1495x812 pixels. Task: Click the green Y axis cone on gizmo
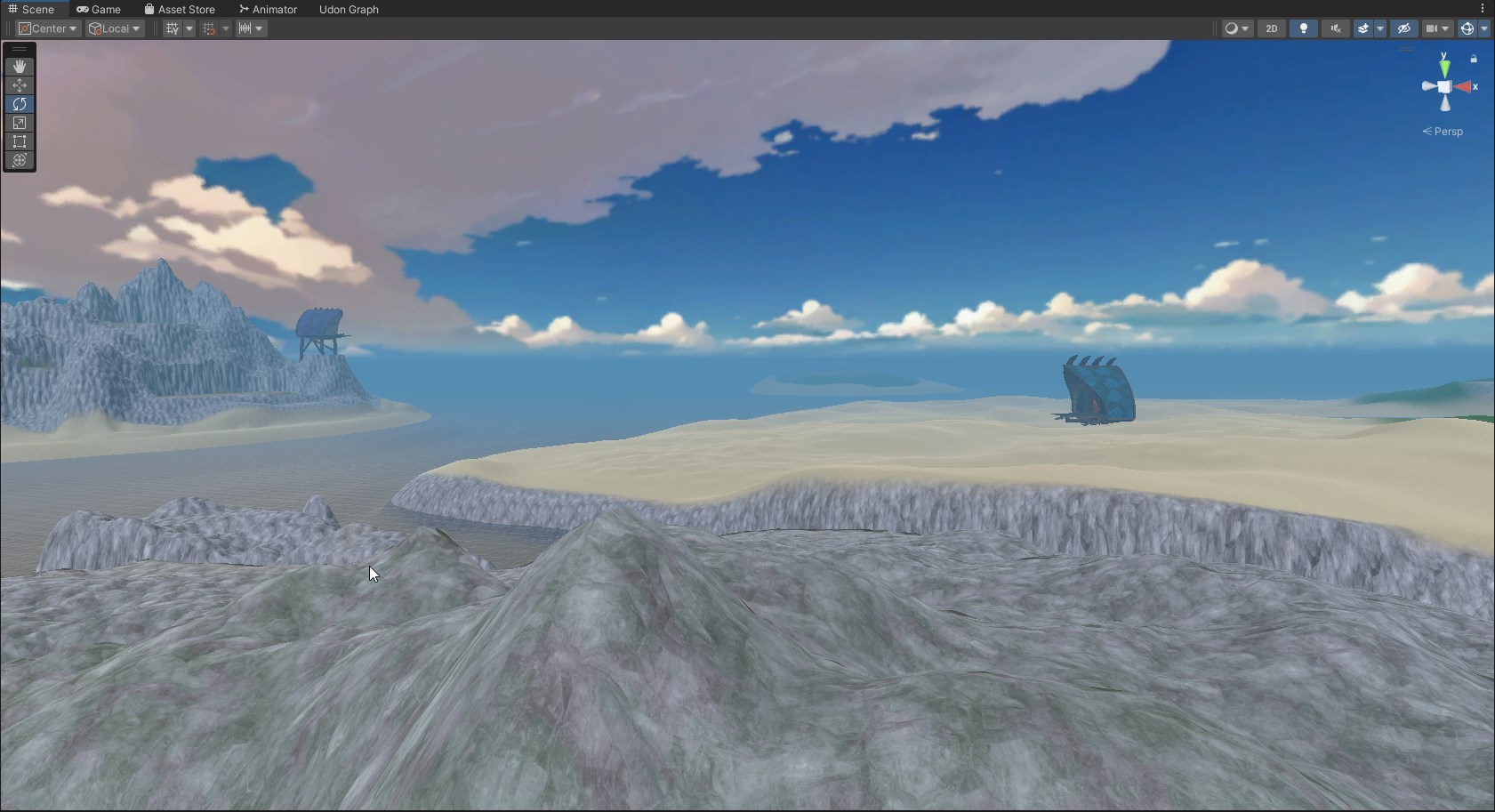1444,68
